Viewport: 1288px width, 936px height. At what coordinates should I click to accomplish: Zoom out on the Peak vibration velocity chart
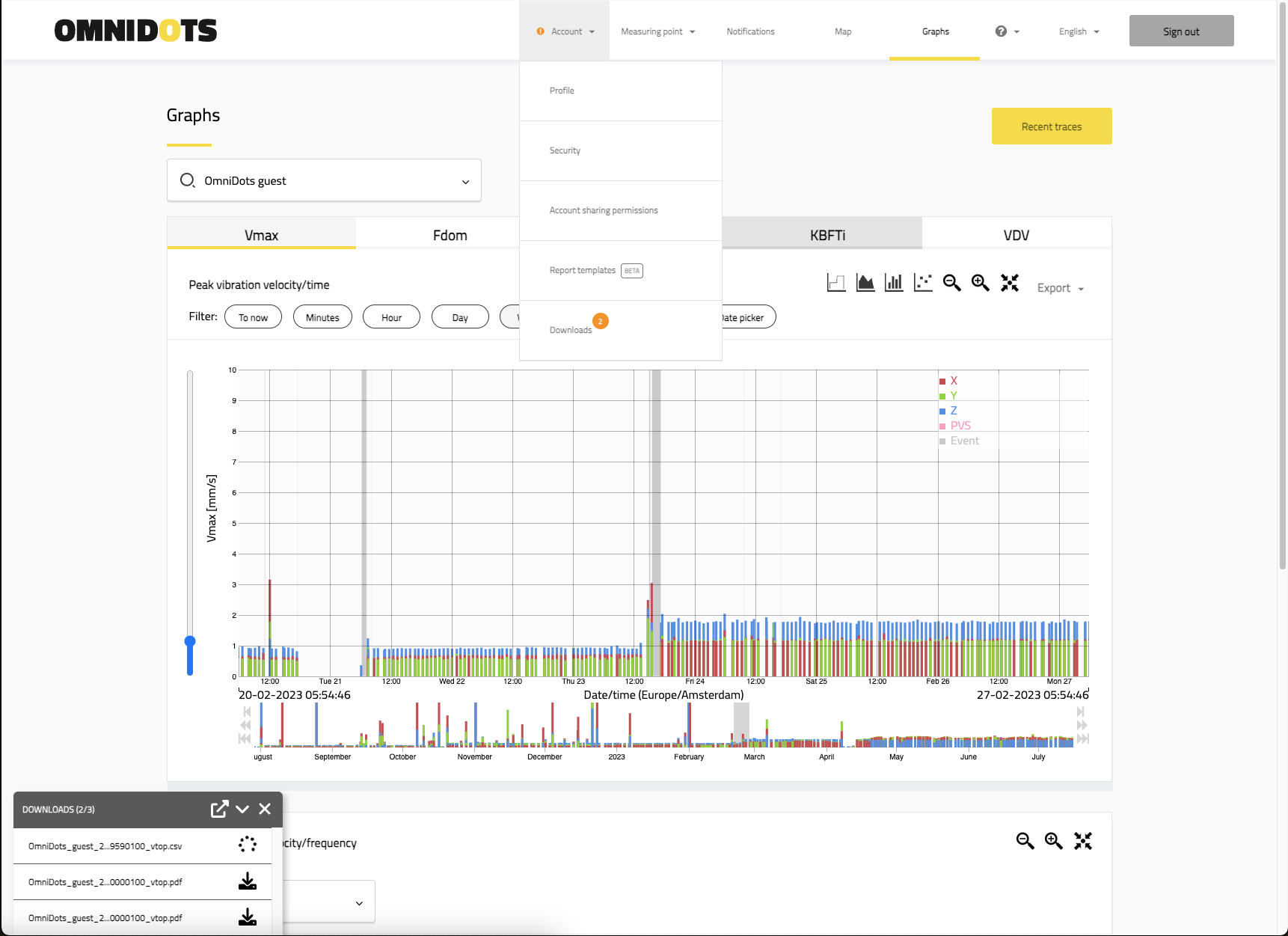(x=951, y=283)
